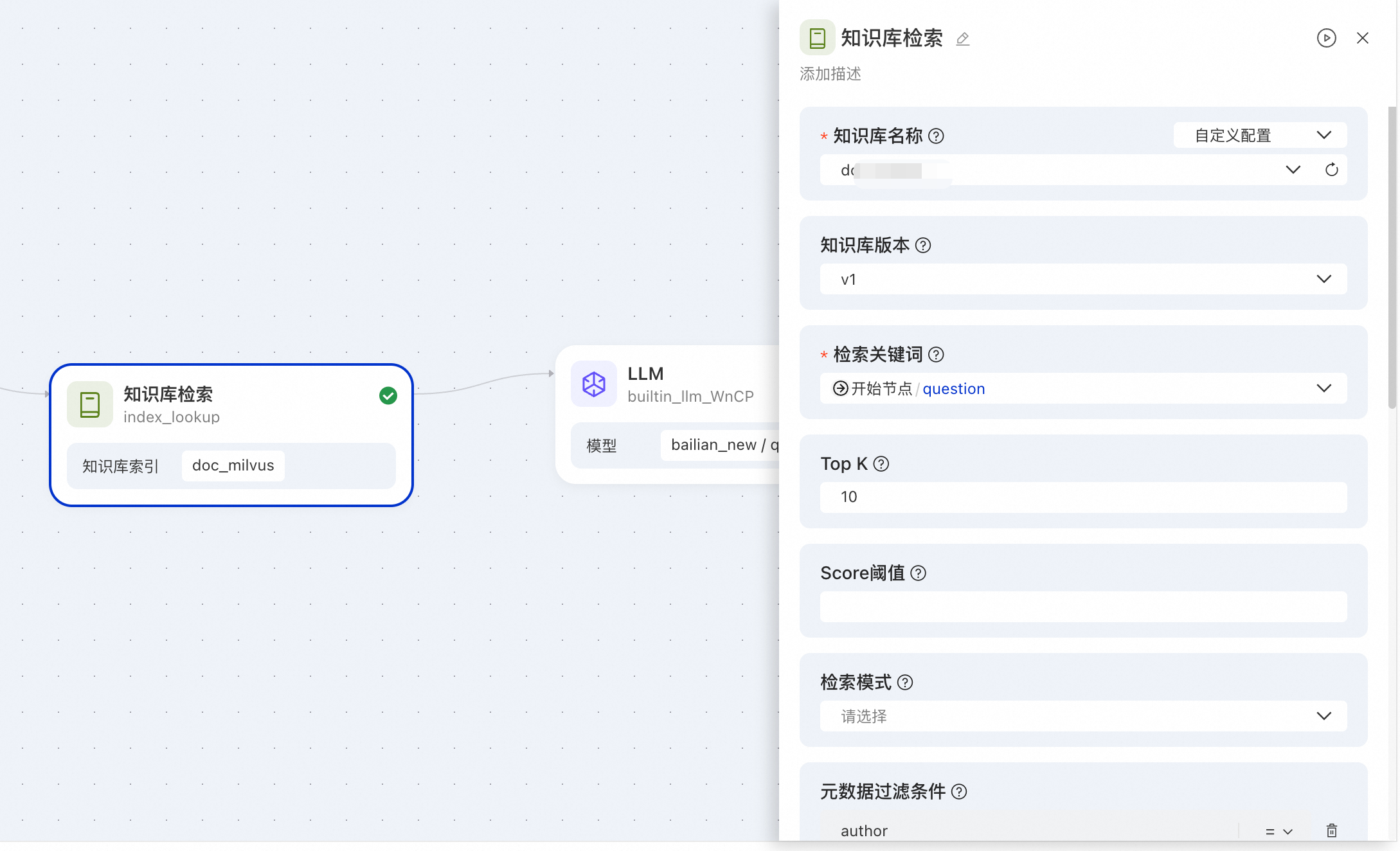Click the 添加描述 description text
Viewport: 1400px width, 851px height.
(x=830, y=75)
